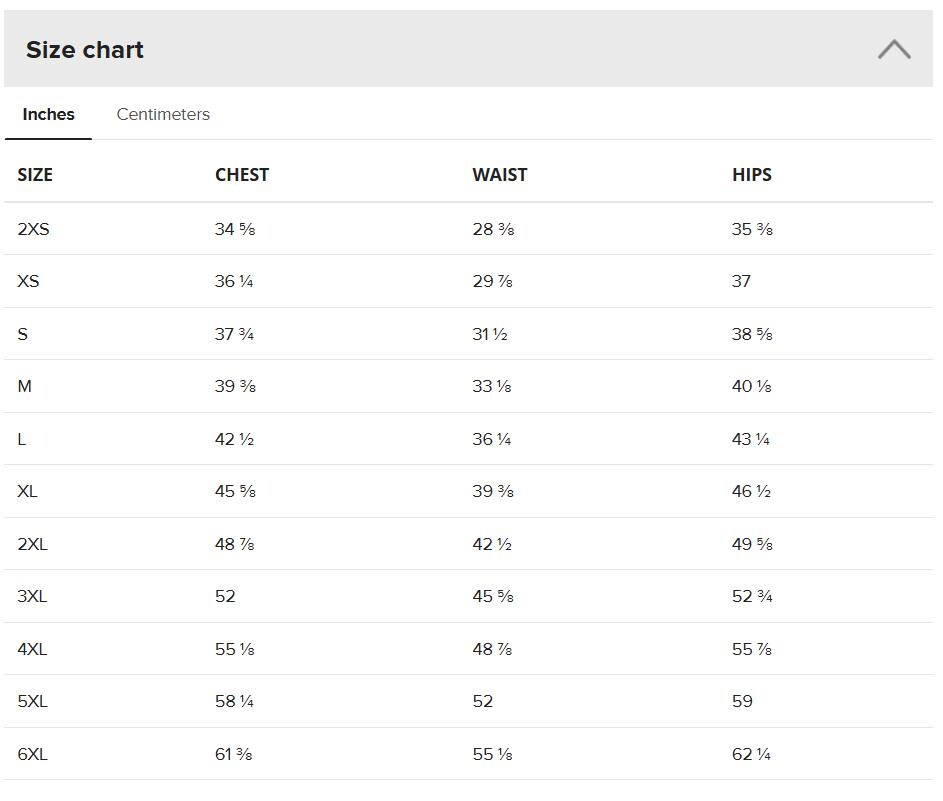
Task: Click the 31 ½ waist value for S
Action: (x=490, y=334)
